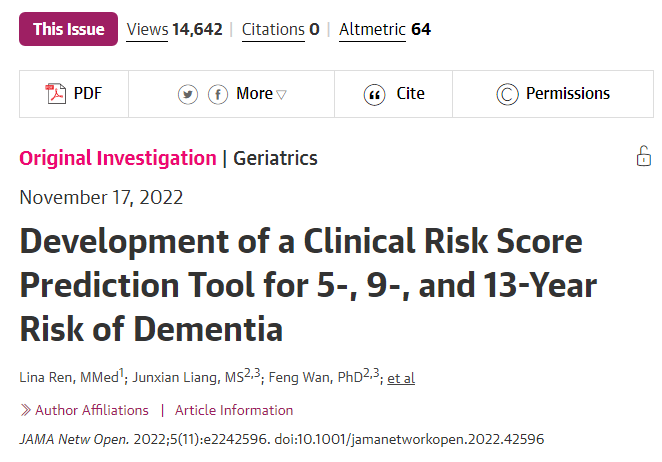Open Article Information section
This screenshot has width=662, height=462.
click(234, 410)
